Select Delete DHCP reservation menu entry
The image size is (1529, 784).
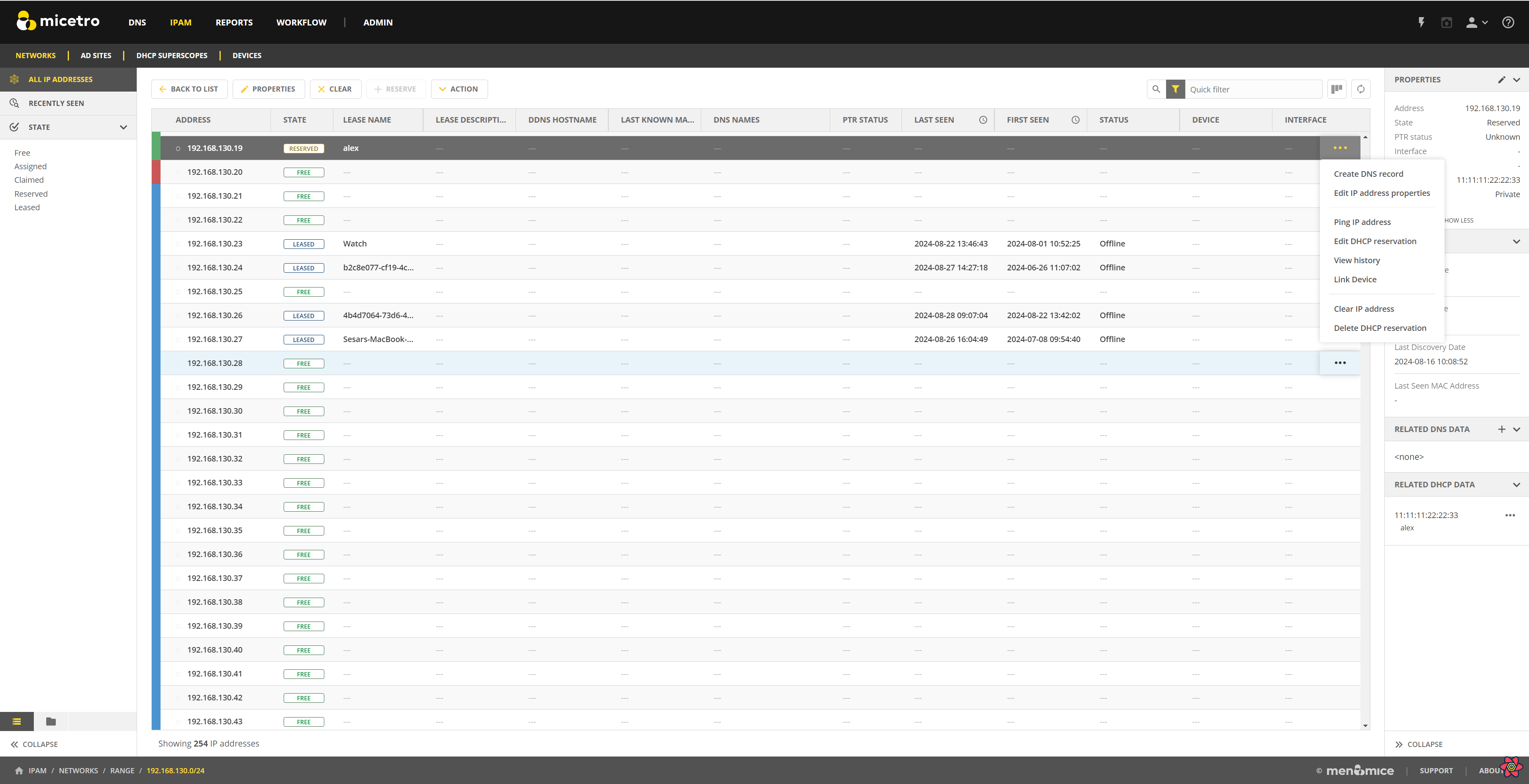point(1380,328)
